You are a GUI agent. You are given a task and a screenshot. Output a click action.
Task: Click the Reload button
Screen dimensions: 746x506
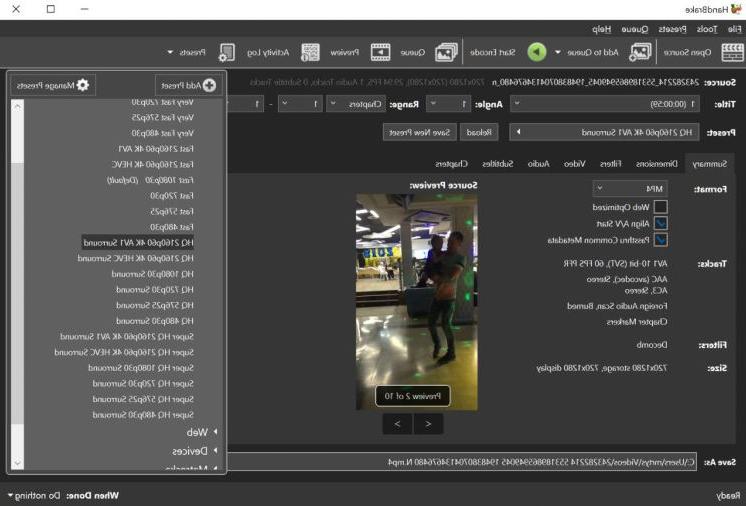[479, 132]
